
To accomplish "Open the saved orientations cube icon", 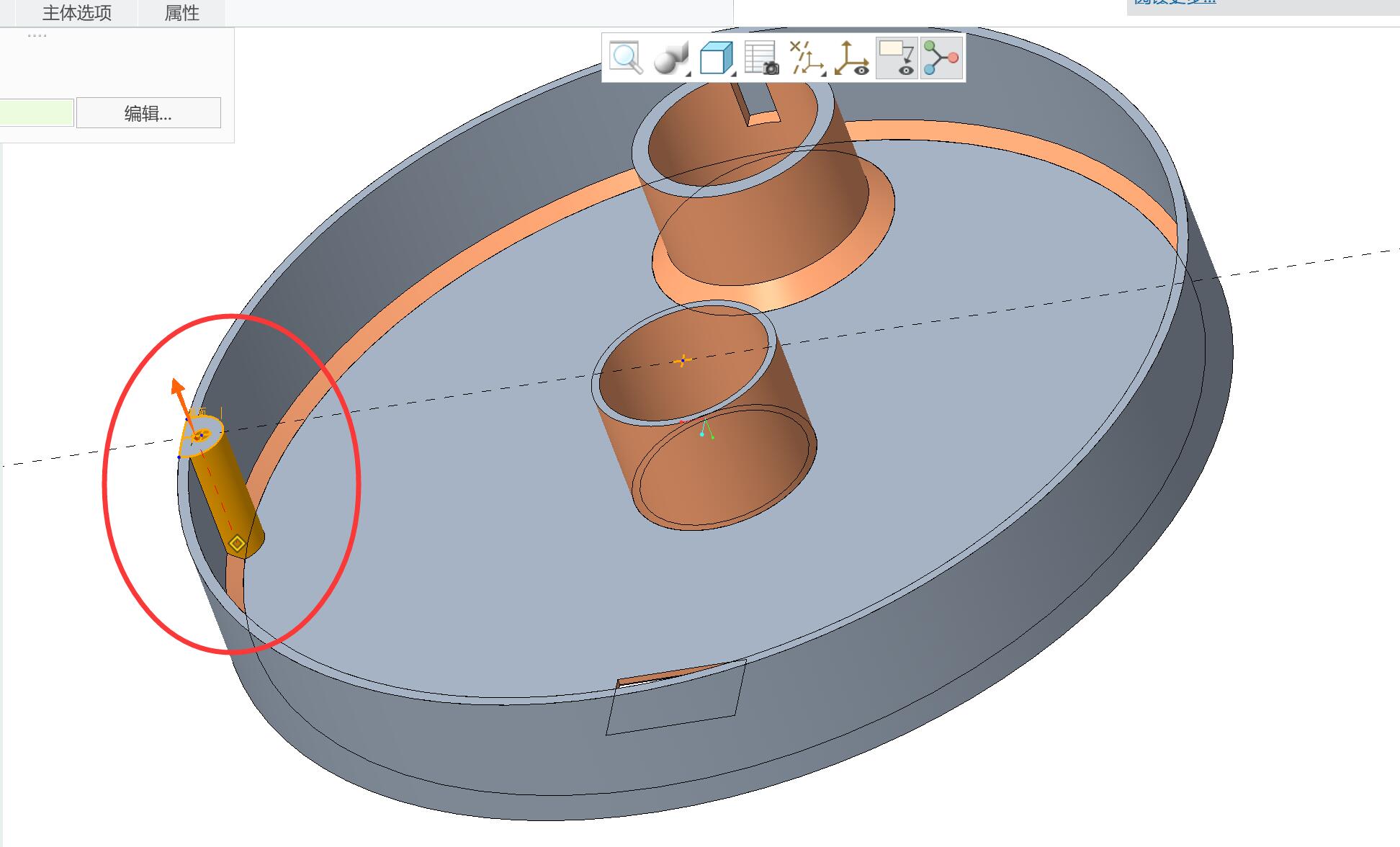I will 716,58.
